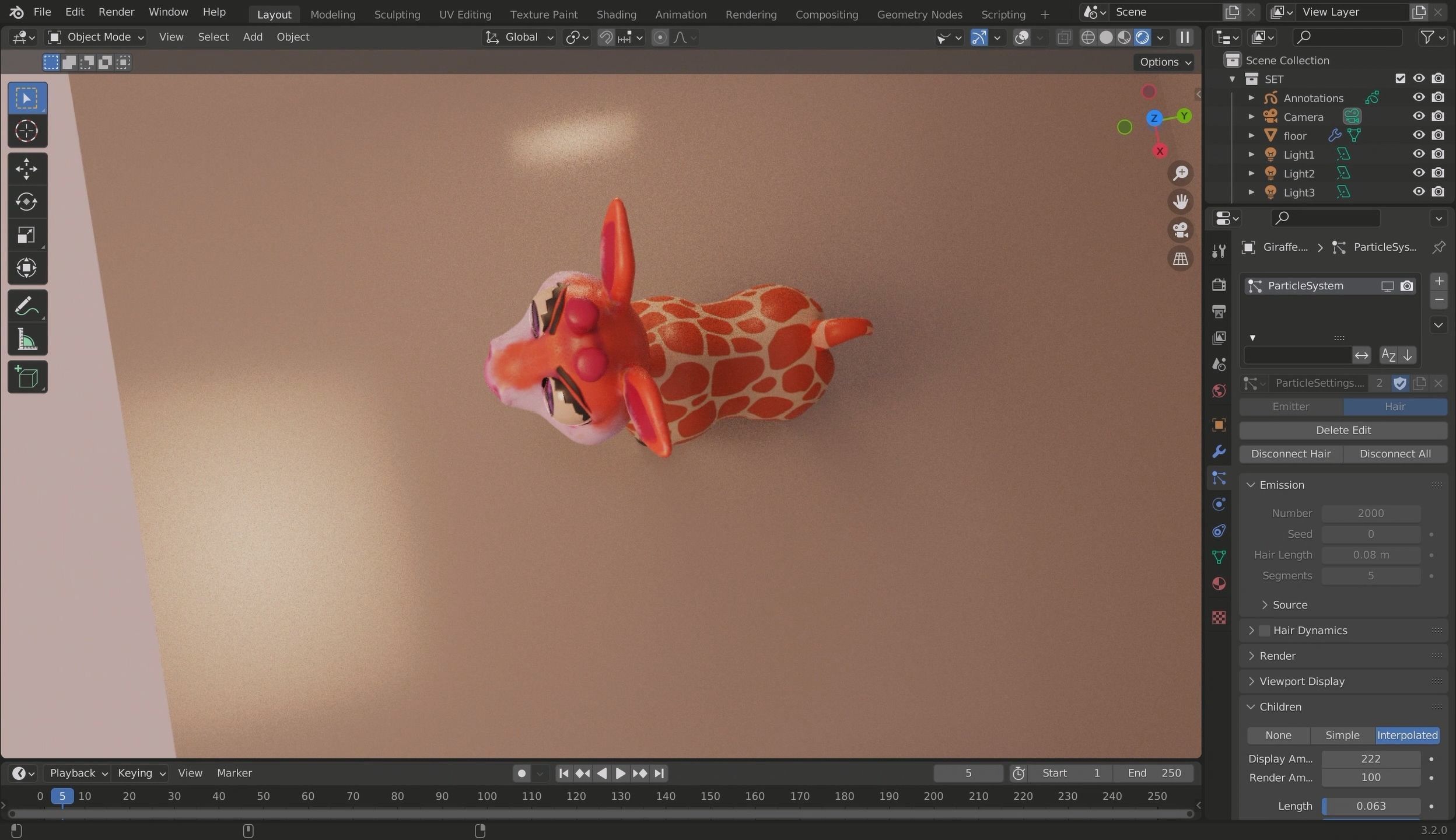Open the File menu
The height and width of the screenshot is (840, 1456).
coord(42,12)
